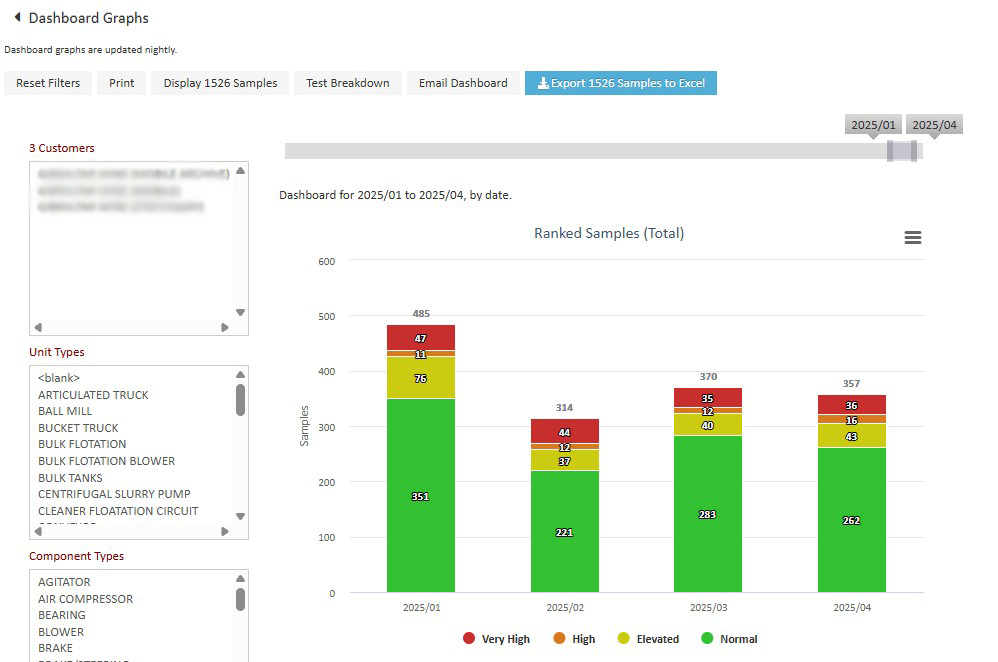Image resolution: width=998 pixels, height=662 pixels.
Task: Toggle the High legend series
Action: (574, 639)
